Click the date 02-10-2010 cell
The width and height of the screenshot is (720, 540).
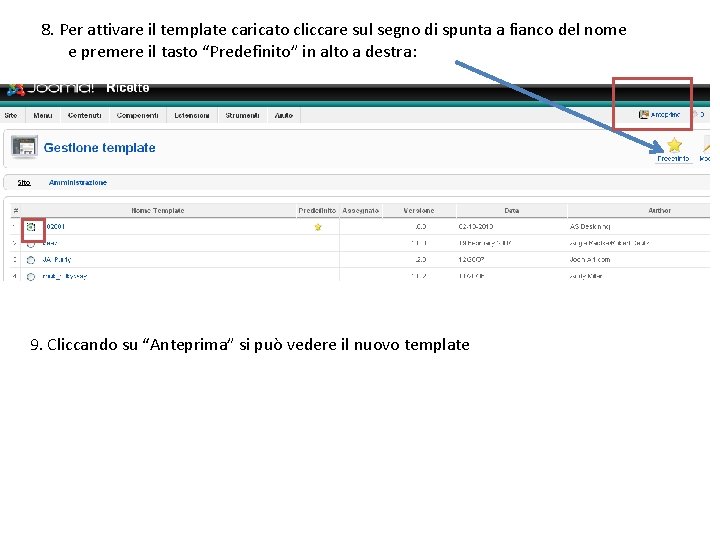click(476, 226)
